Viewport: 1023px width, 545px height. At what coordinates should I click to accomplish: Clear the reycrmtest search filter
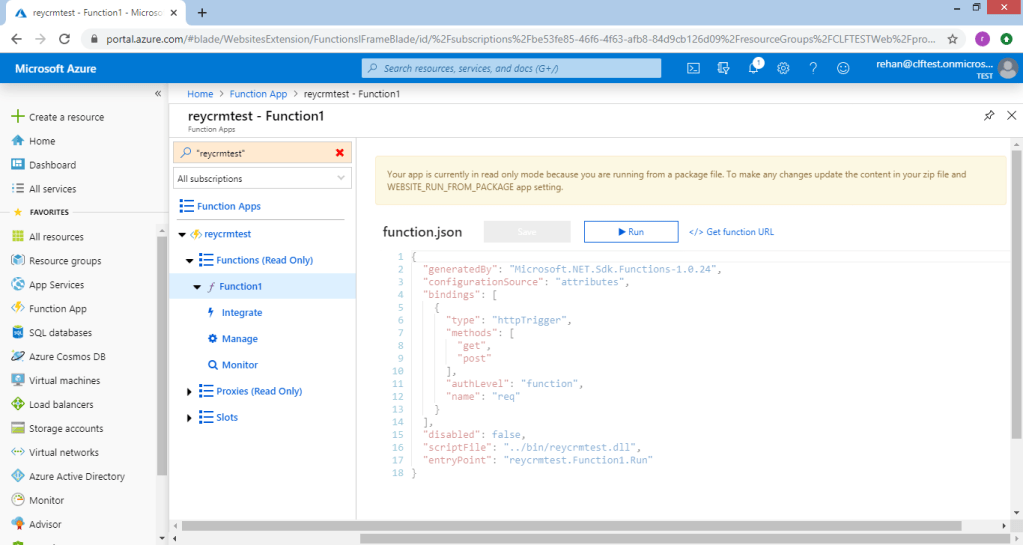pos(340,153)
